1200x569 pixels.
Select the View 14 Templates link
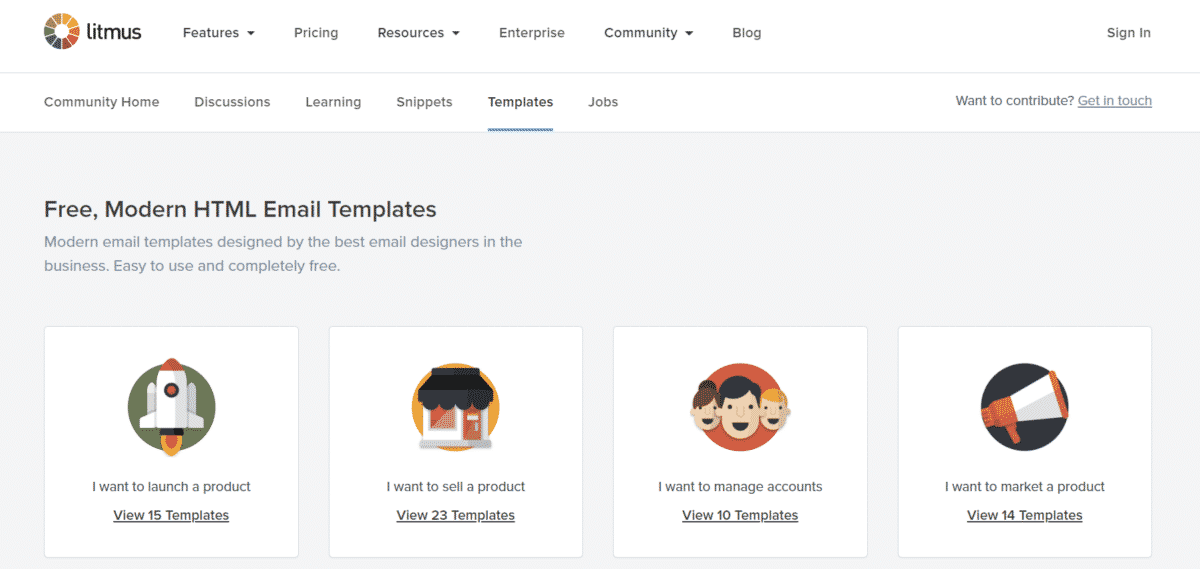1025,516
